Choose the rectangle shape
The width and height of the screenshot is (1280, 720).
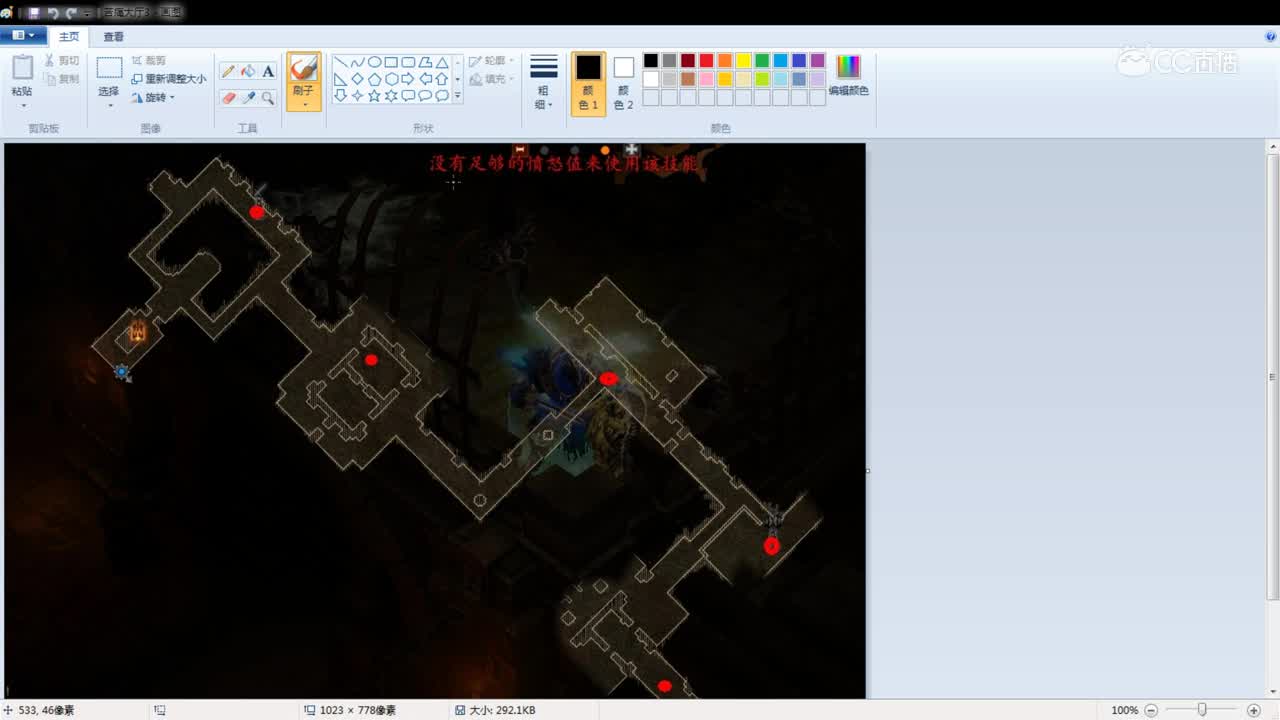(x=391, y=62)
